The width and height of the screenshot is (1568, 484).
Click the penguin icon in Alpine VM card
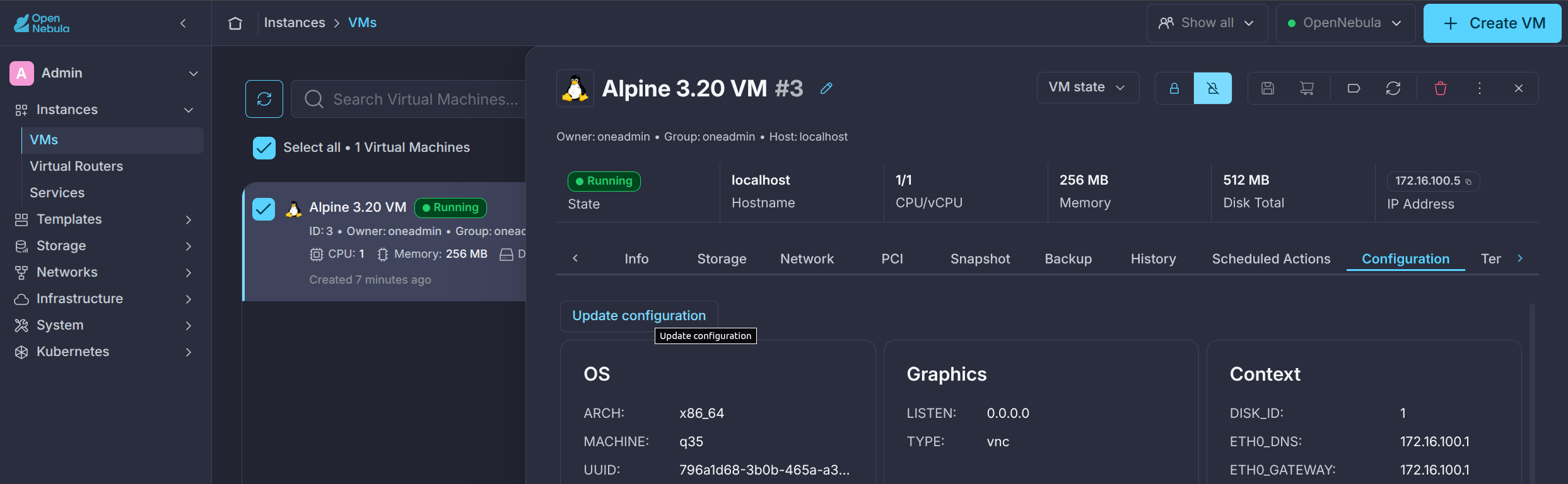293,209
